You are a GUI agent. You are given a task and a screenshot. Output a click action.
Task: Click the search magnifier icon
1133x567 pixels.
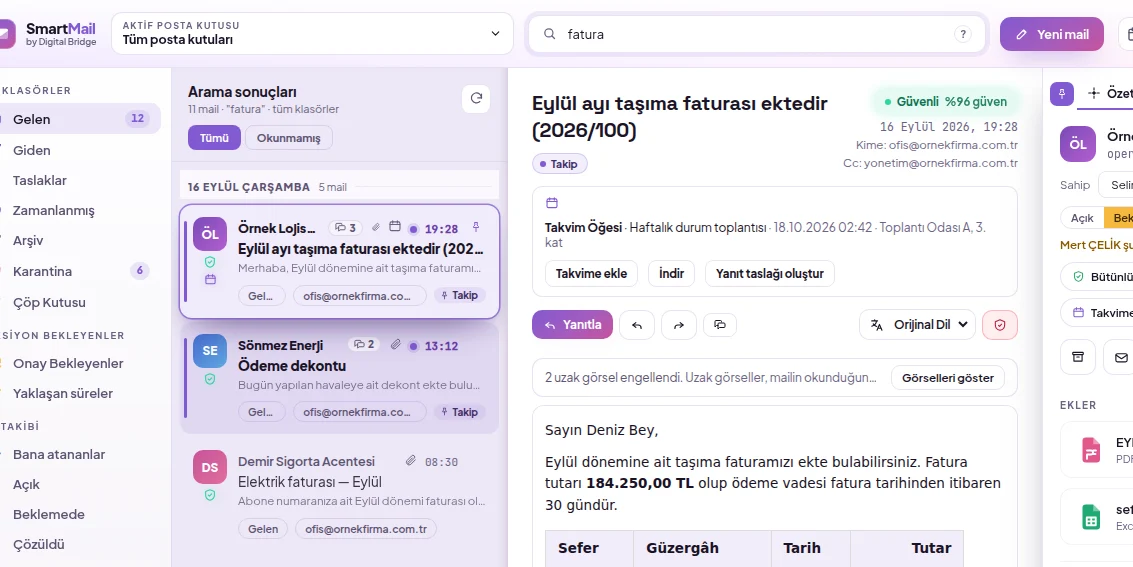pyautogui.click(x=550, y=34)
